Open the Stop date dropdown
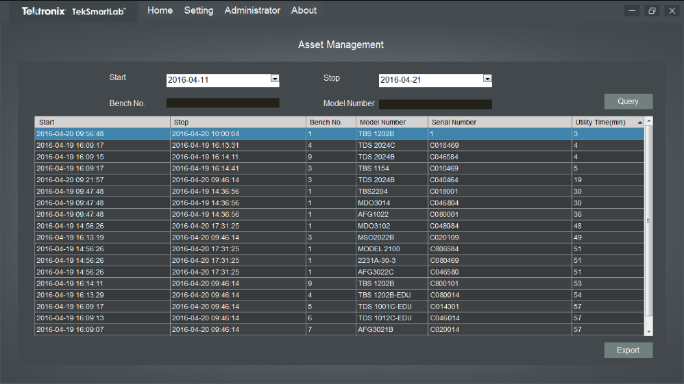This screenshot has width=684, height=384. pos(487,79)
